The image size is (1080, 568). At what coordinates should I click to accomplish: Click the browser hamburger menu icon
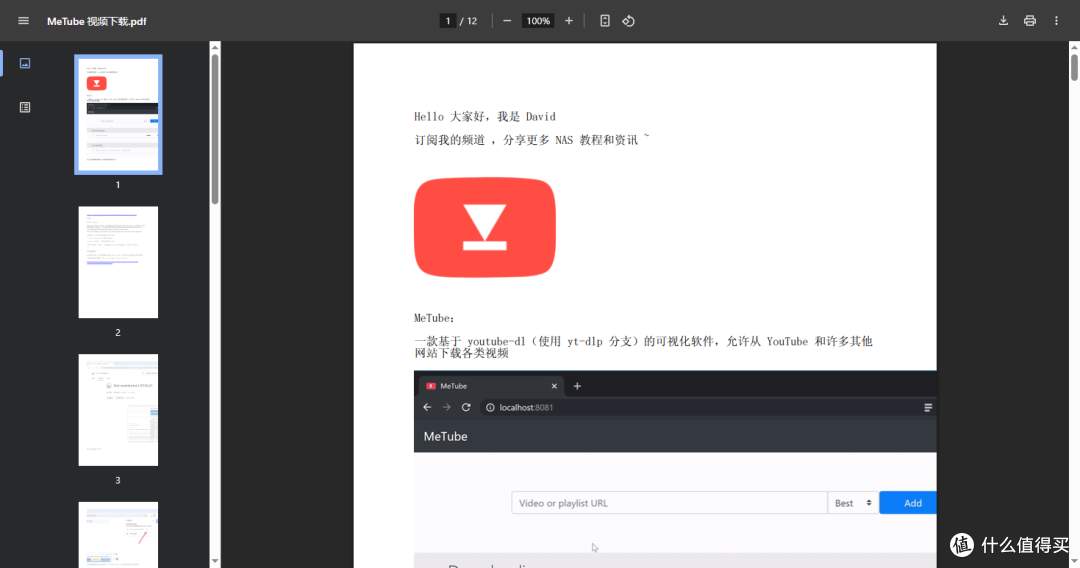tap(928, 408)
